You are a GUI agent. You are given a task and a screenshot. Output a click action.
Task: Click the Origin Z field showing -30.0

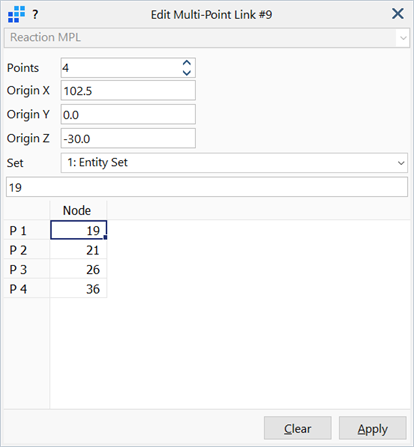(128, 139)
